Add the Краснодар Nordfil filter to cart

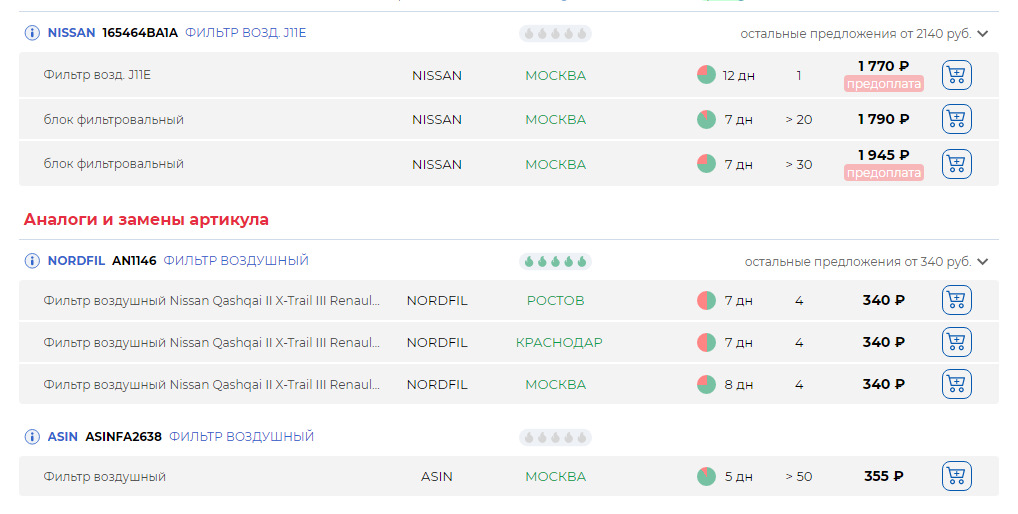point(956,342)
